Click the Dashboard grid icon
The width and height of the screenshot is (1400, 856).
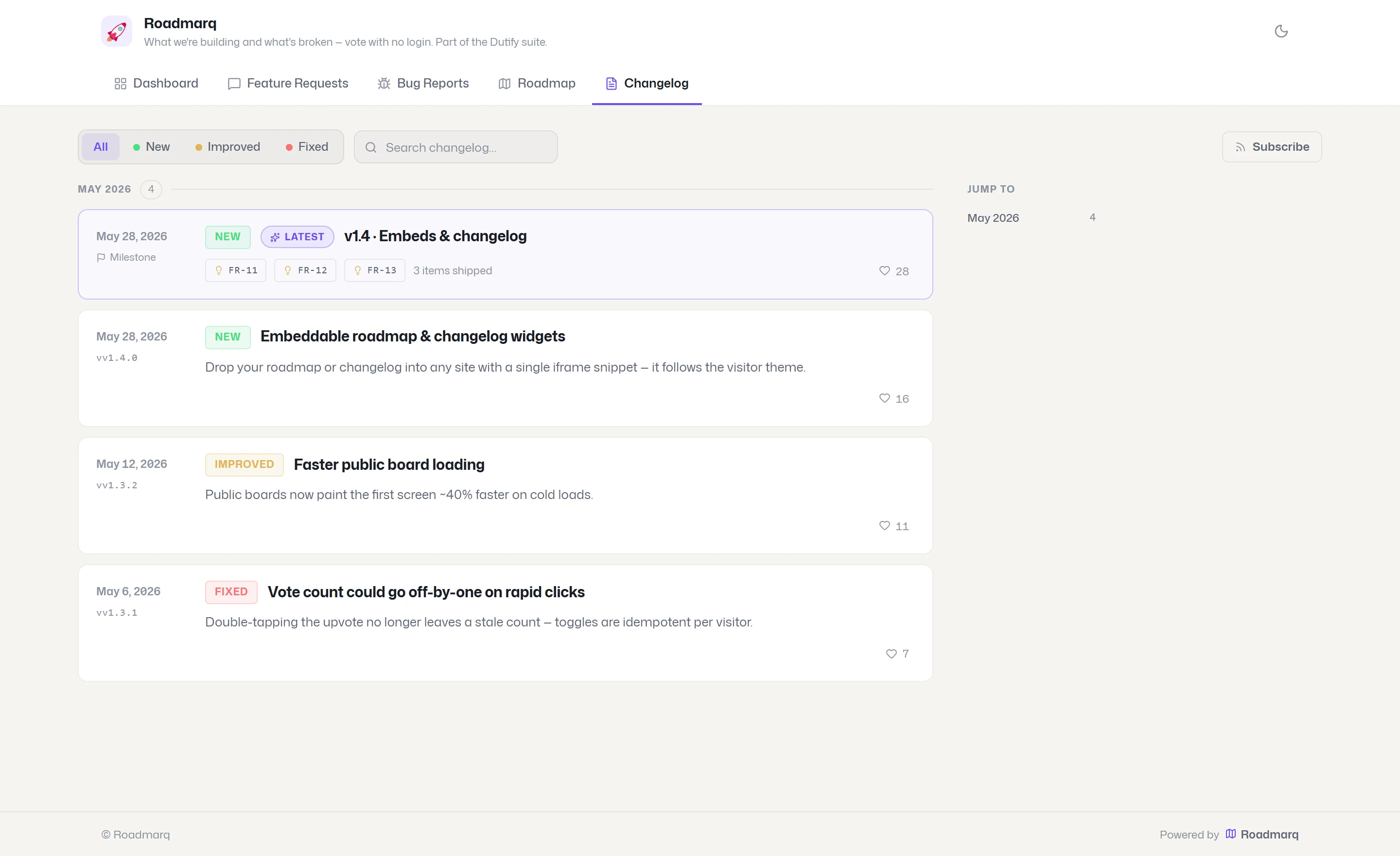coord(121,84)
